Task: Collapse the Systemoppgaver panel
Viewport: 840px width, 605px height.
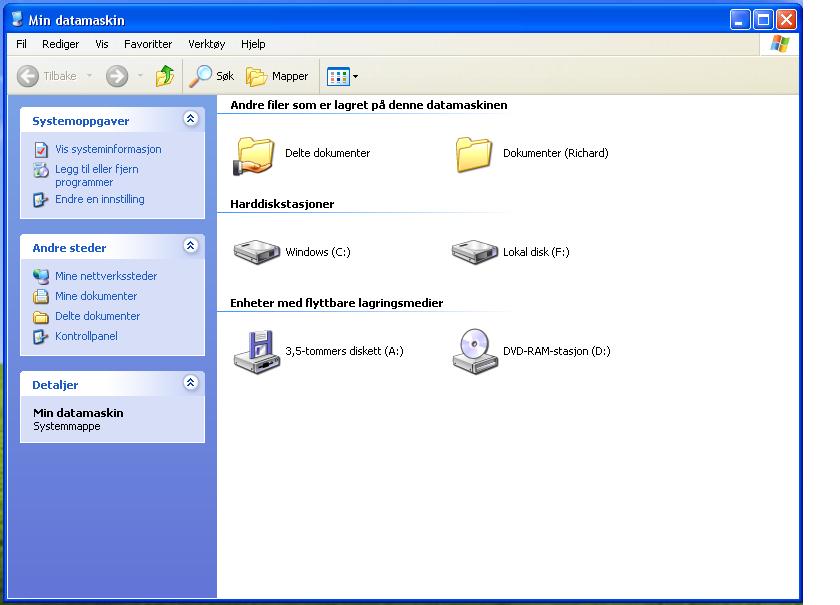Action: pos(191,120)
